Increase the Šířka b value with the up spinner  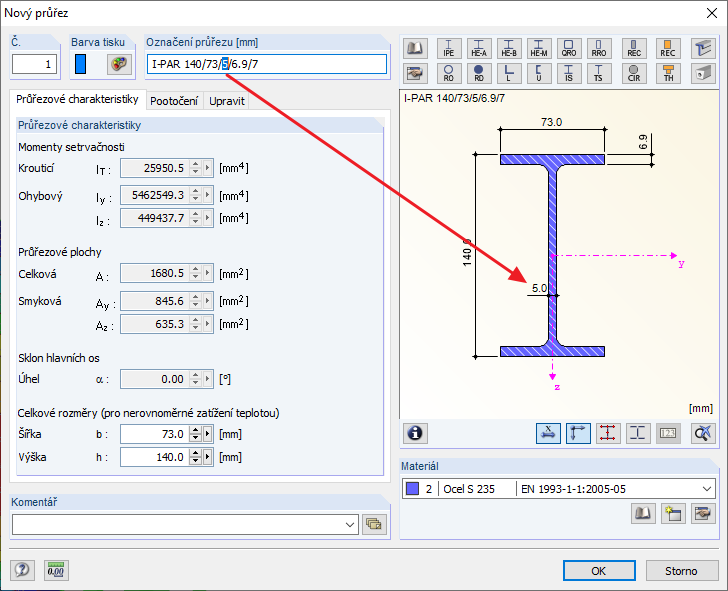pos(196,430)
